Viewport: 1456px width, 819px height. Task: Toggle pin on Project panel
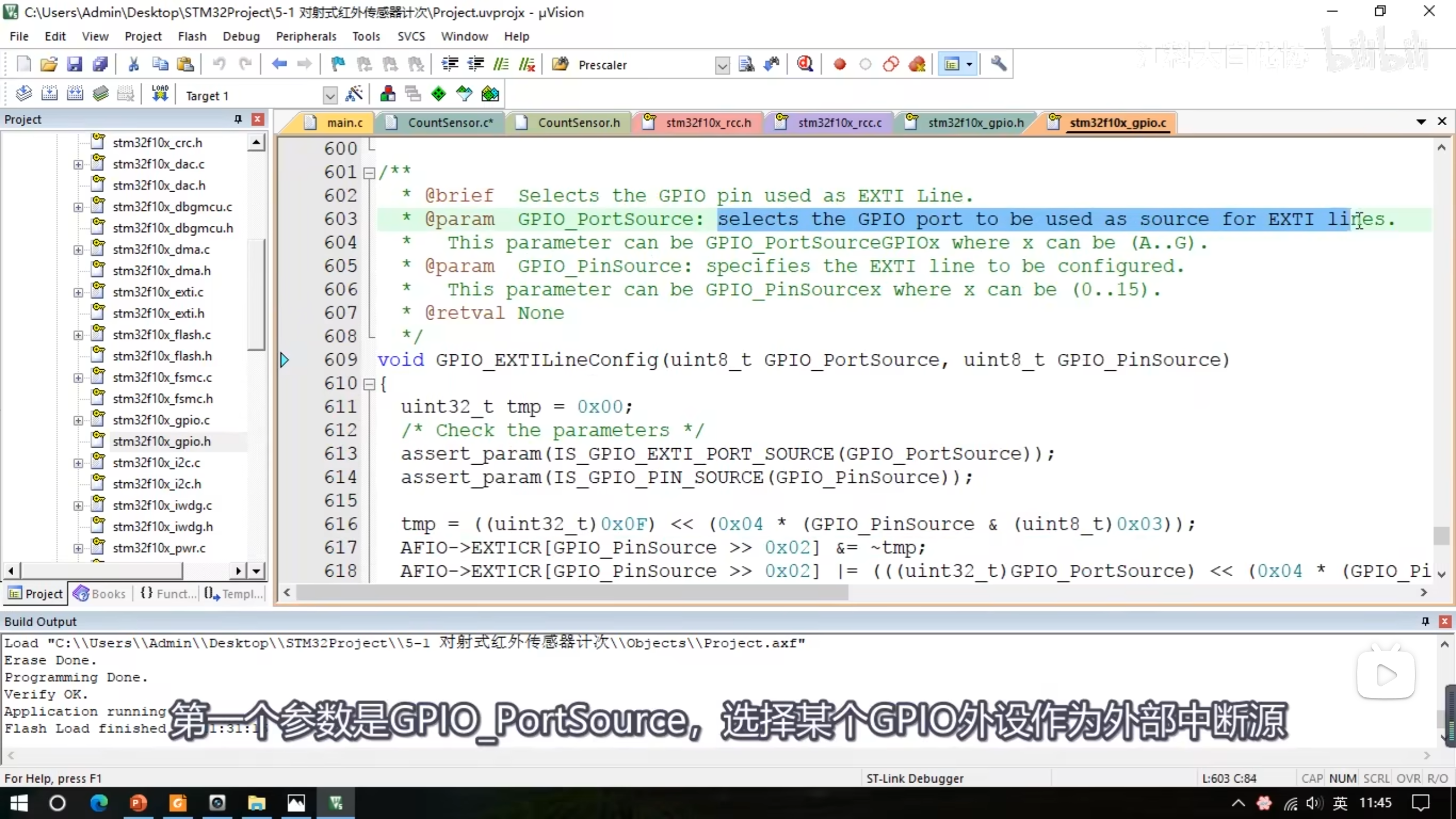[238, 119]
